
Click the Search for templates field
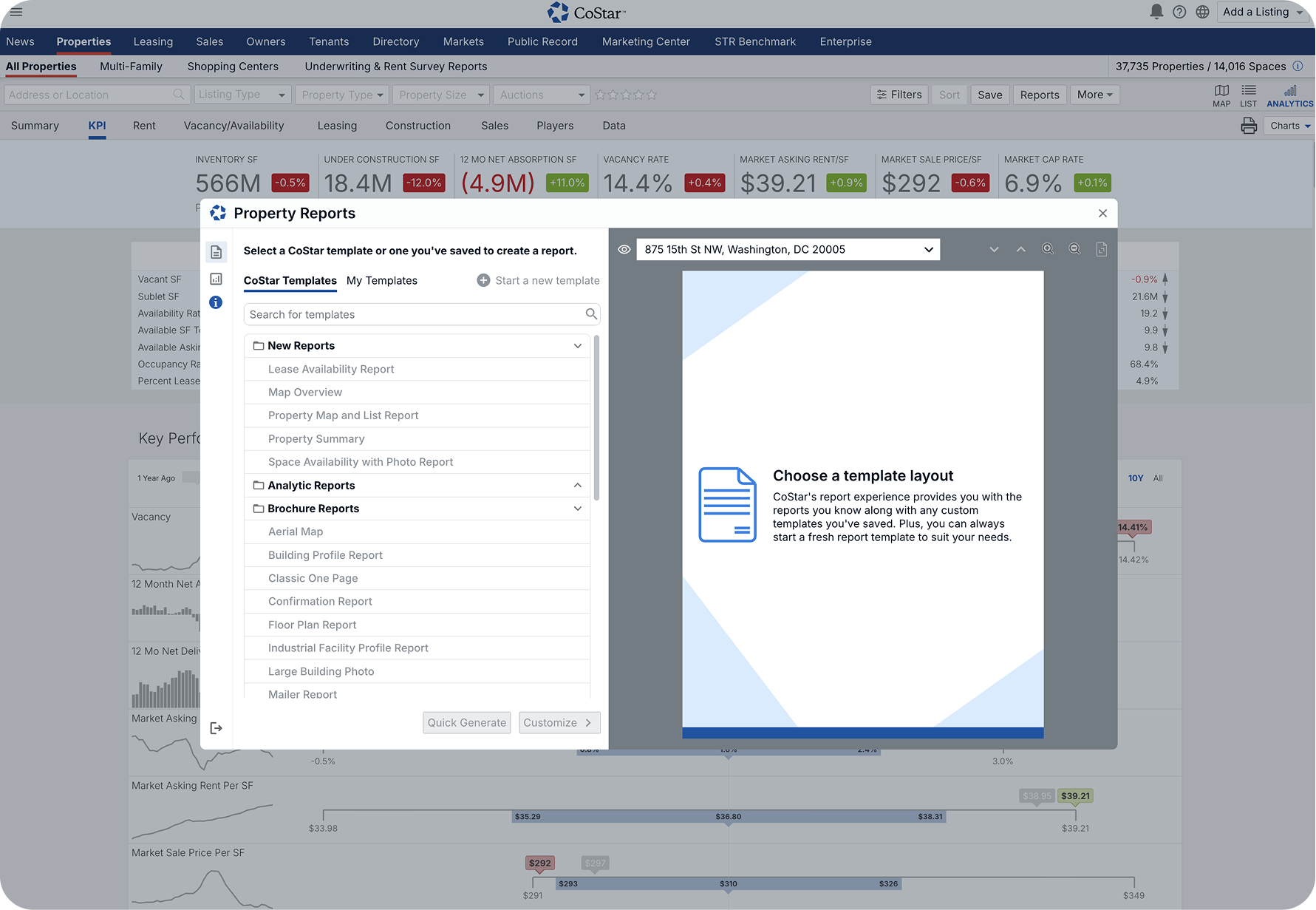[x=415, y=315]
